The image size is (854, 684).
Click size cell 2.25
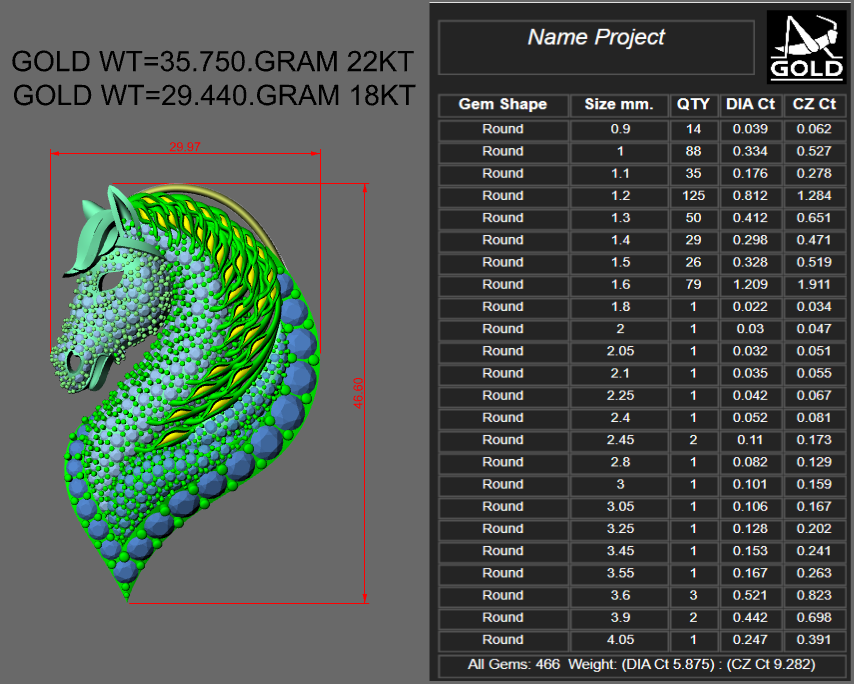[620, 396]
